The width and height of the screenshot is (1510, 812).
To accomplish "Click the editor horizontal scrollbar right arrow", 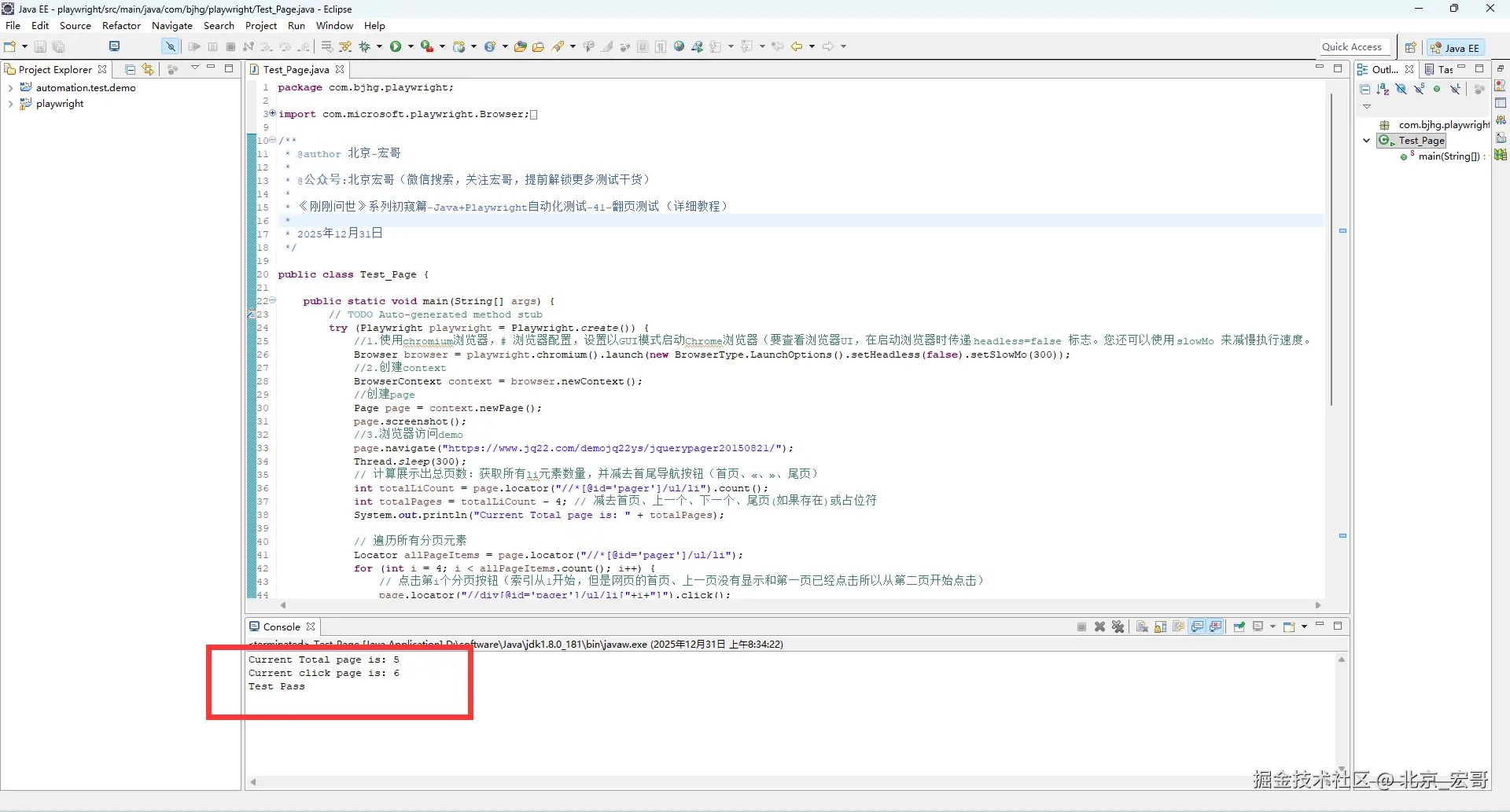I will pyautogui.click(x=1318, y=605).
